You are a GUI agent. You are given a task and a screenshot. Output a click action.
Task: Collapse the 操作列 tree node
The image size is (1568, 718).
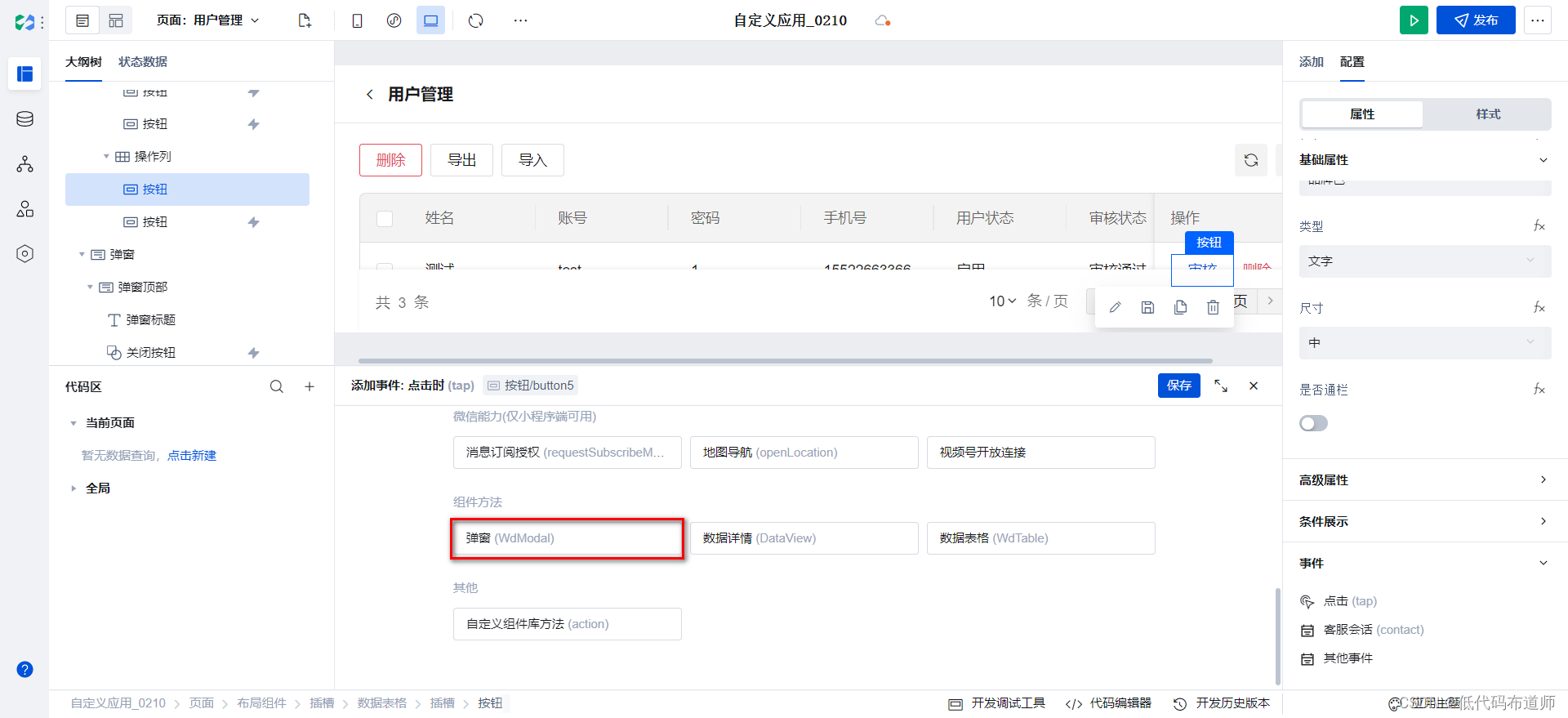106,156
